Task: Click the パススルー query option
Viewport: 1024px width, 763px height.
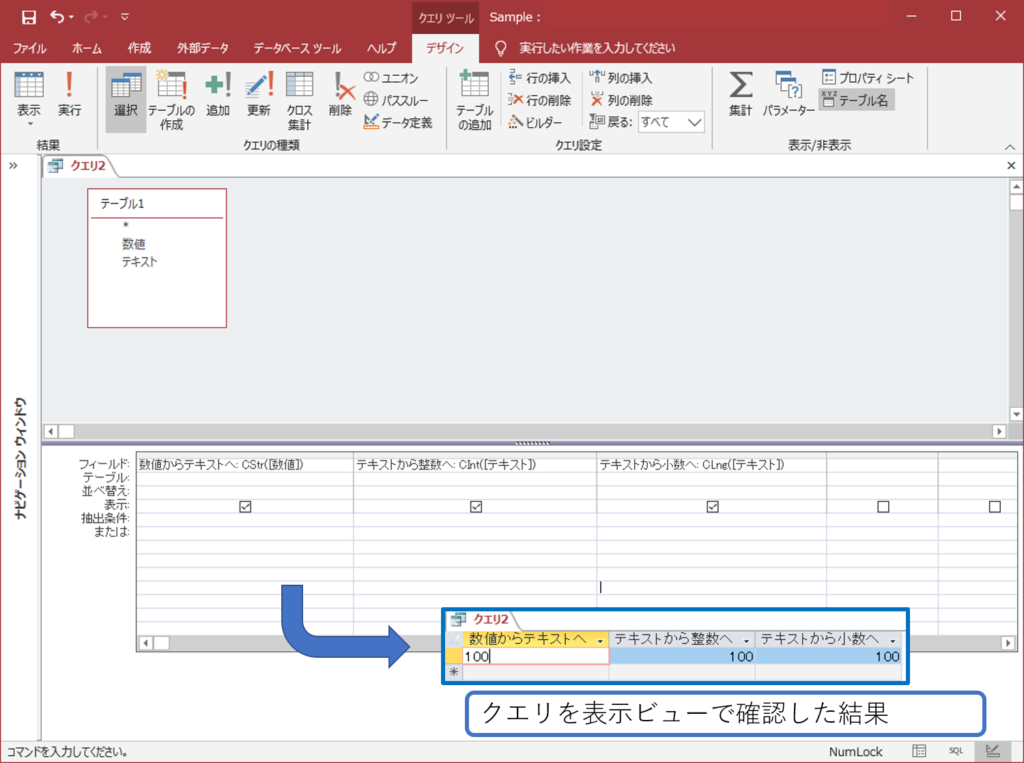Action: [x=396, y=100]
